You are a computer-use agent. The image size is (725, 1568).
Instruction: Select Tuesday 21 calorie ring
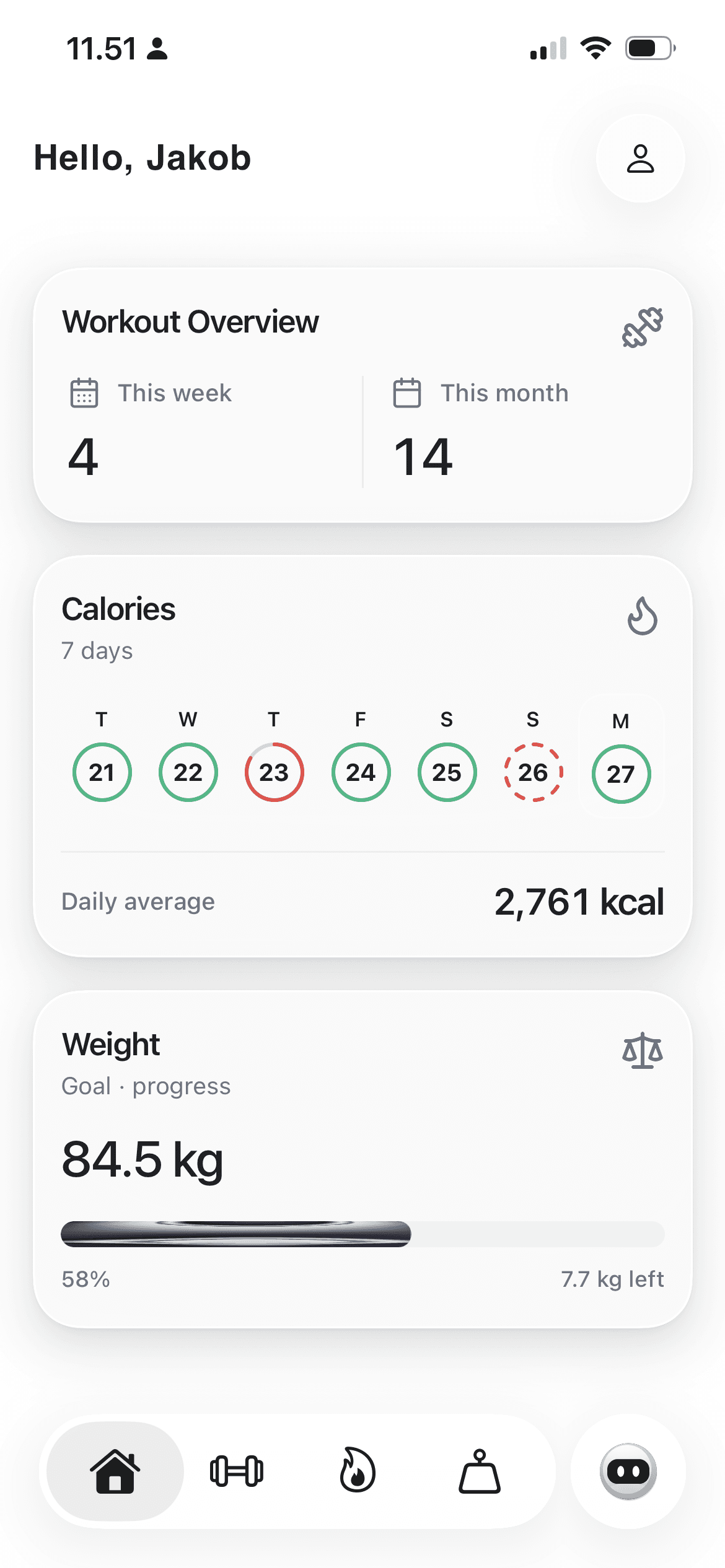coord(102,772)
